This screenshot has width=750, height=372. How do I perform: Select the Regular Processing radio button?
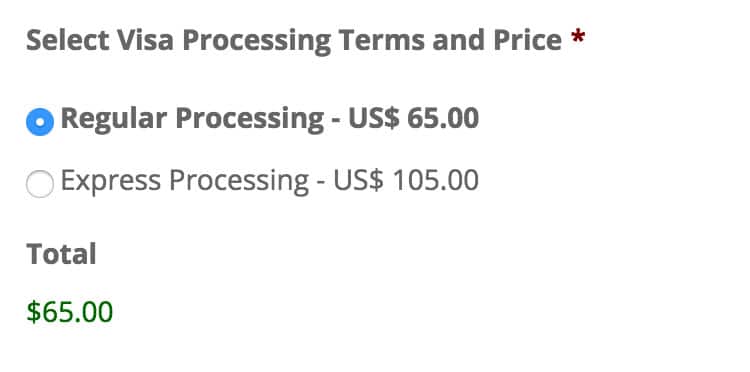point(40,122)
